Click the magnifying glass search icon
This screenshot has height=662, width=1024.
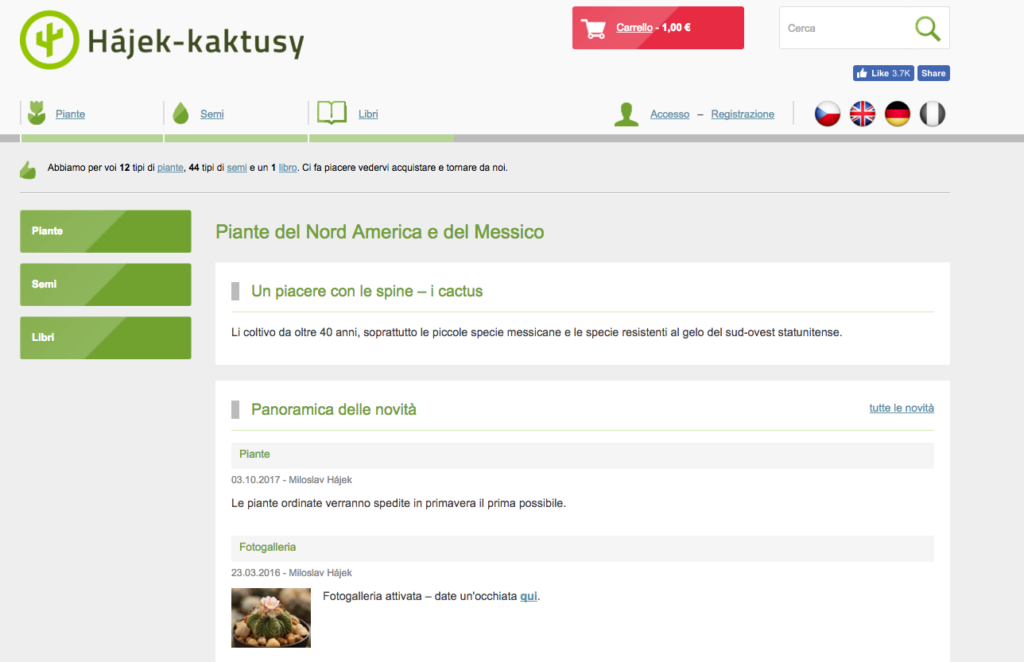927,28
